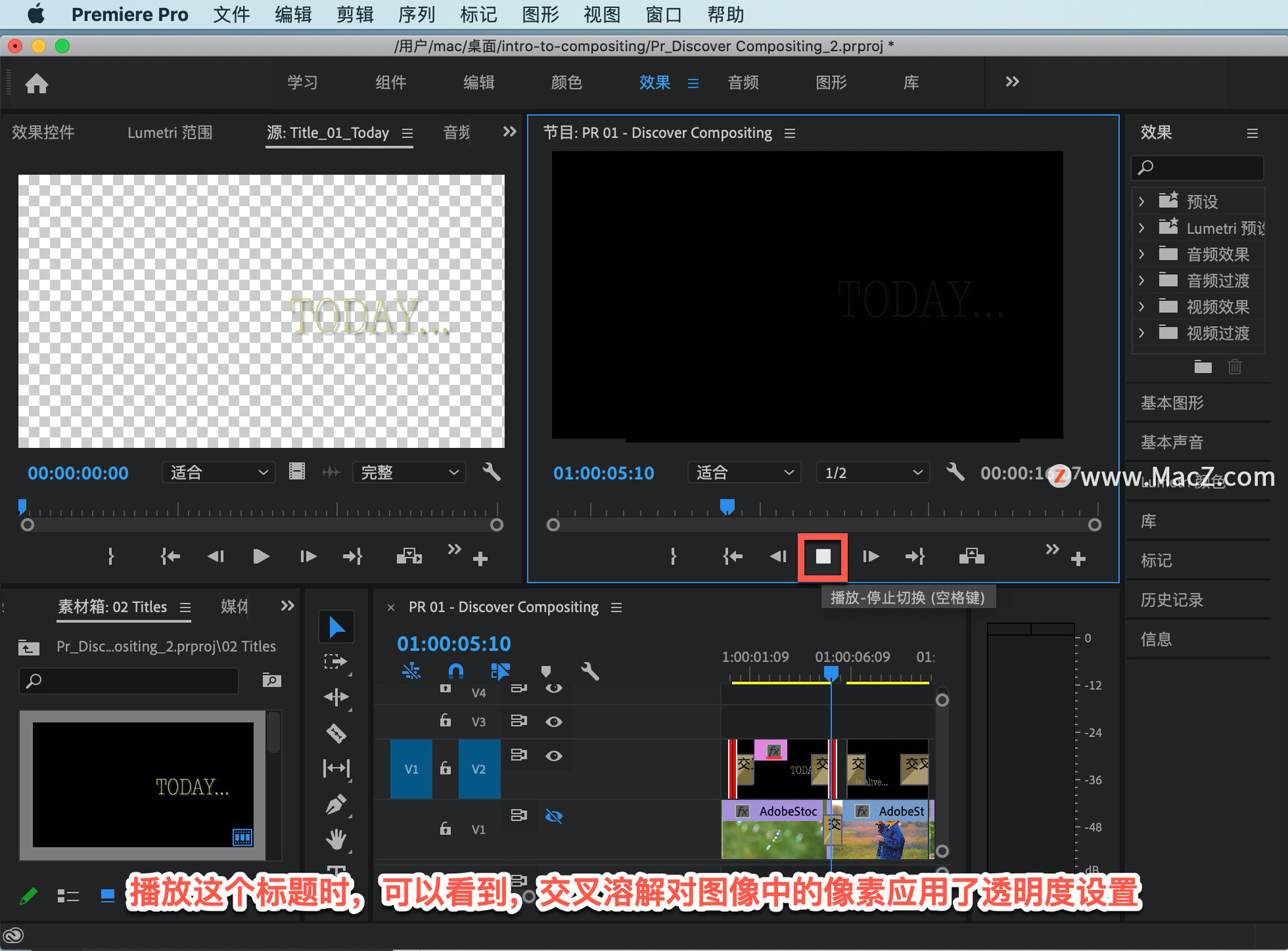Open Source monitor button editor plus

480,559
